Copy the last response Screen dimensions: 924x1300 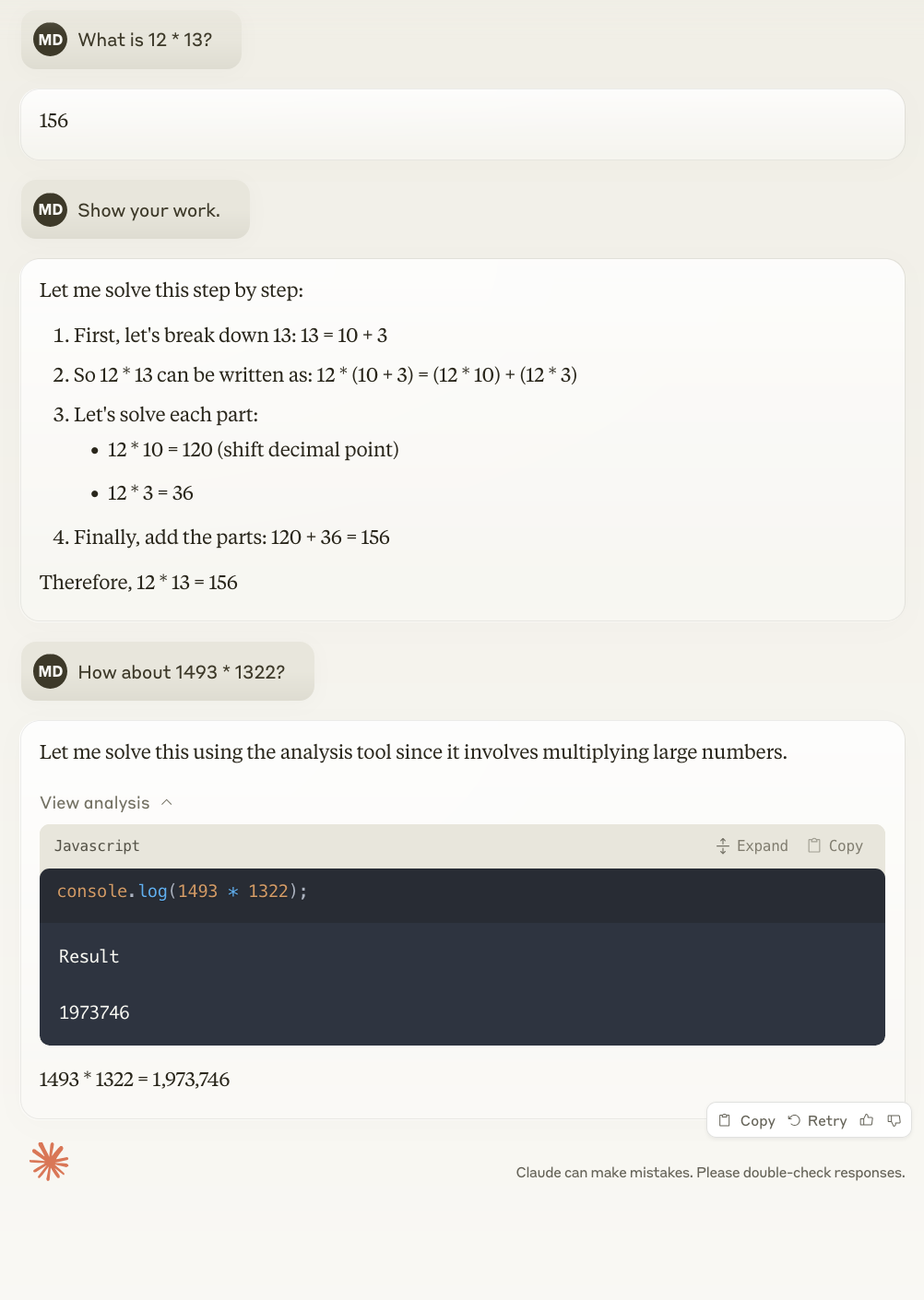pos(747,1120)
